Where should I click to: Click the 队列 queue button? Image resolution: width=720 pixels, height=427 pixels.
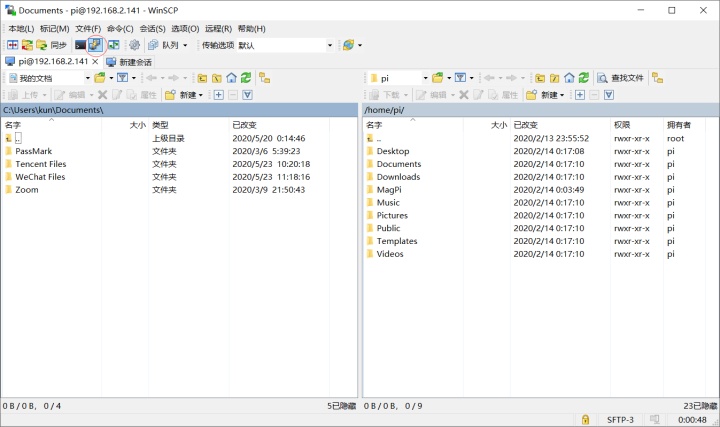(163, 45)
